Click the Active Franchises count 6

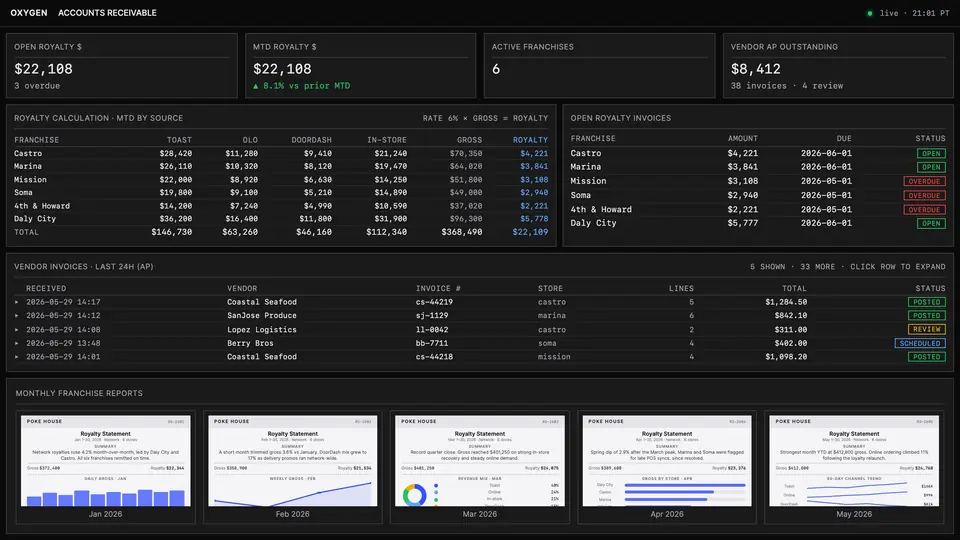click(x=496, y=69)
